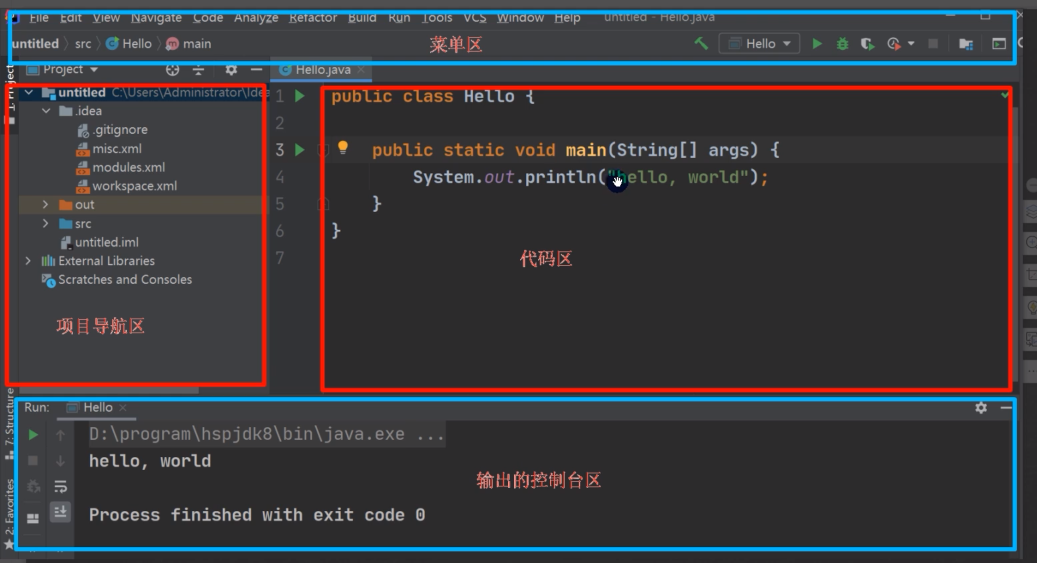
Task: Select modules.xml in project tree
Action: (x=121, y=167)
